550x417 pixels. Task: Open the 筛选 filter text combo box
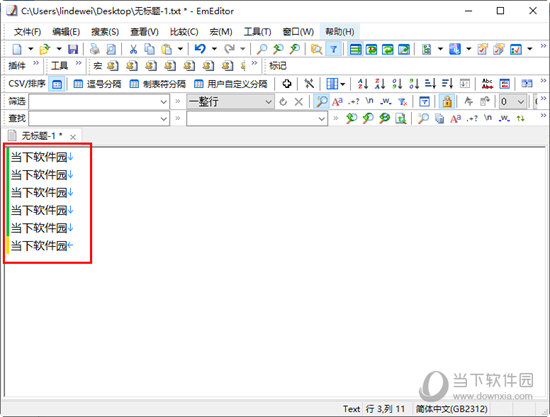click(x=99, y=102)
